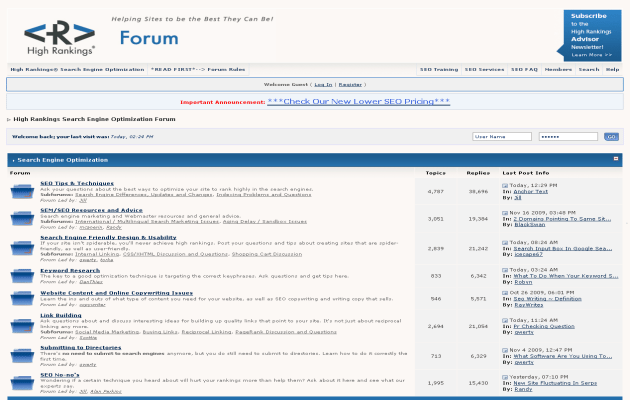630x400 pixels.
Task: Click last-post icon beside Oct 26 2009
Action: click(505, 293)
